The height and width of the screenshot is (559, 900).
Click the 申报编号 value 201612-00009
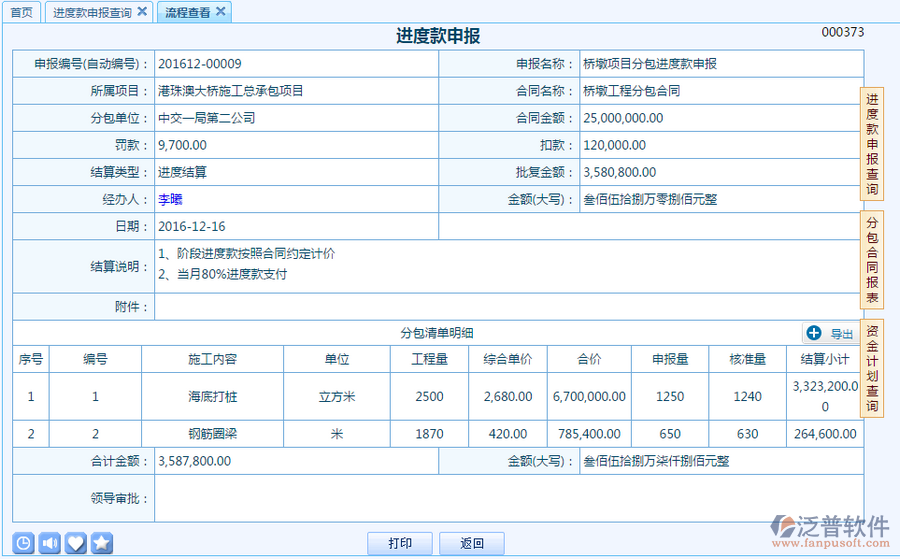tap(200, 64)
